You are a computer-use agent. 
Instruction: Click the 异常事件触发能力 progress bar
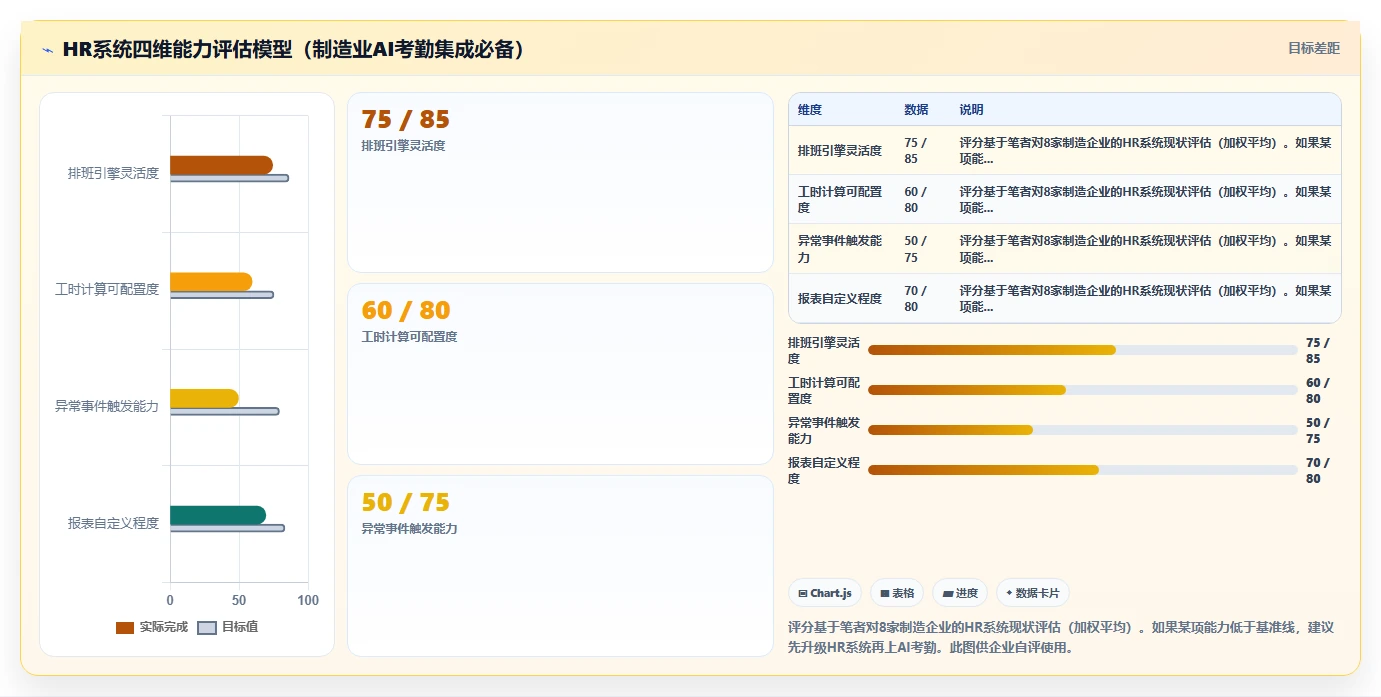tap(1083, 430)
